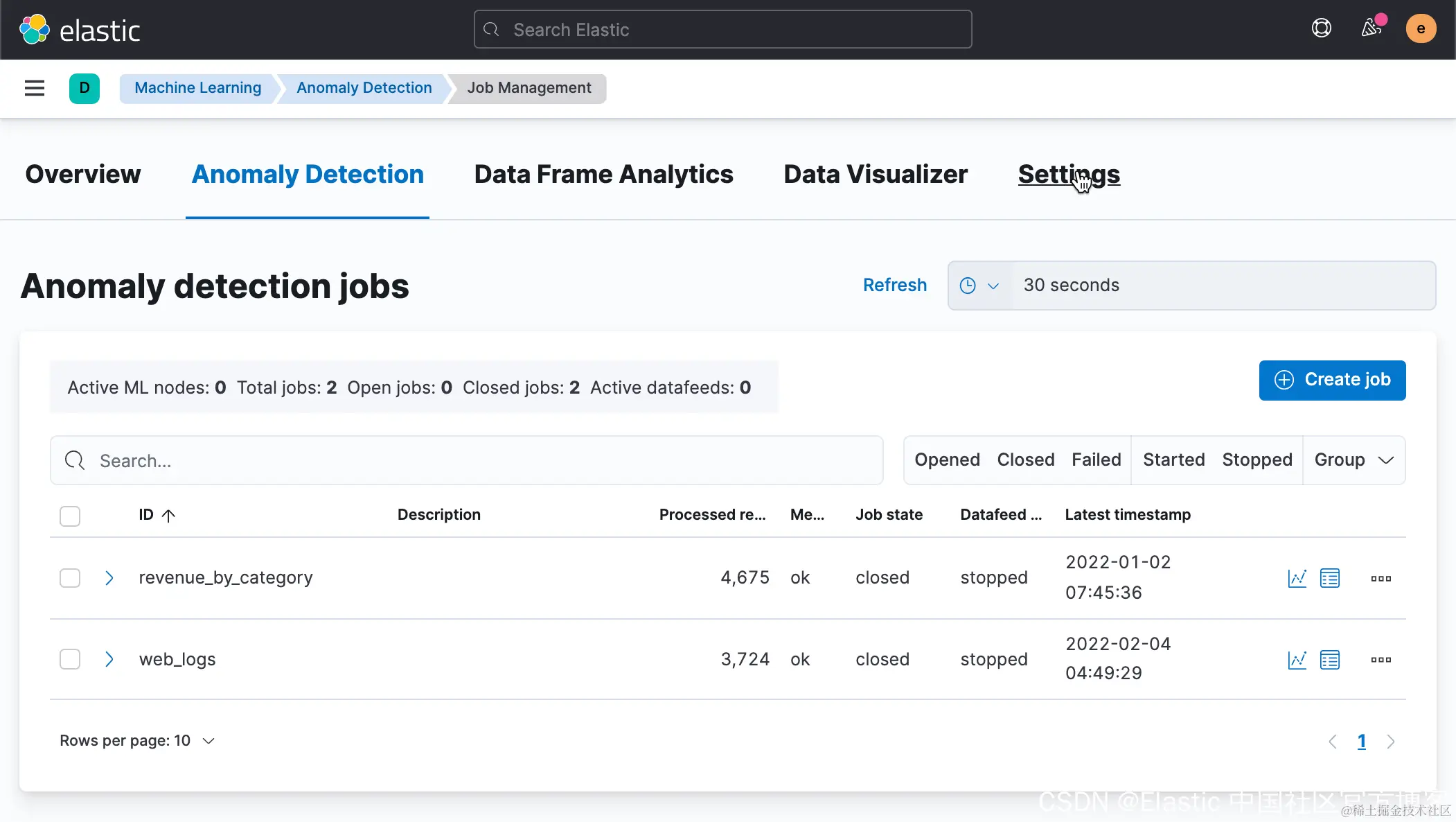Click the green D space avatar

(x=85, y=88)
